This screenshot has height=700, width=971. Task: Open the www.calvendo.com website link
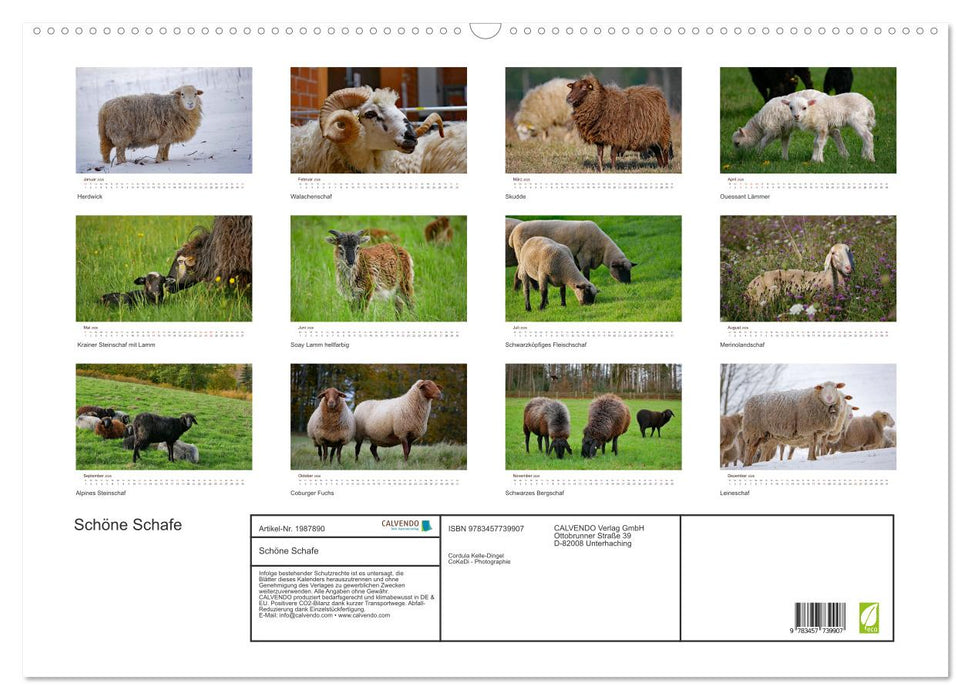click(363, 616)
